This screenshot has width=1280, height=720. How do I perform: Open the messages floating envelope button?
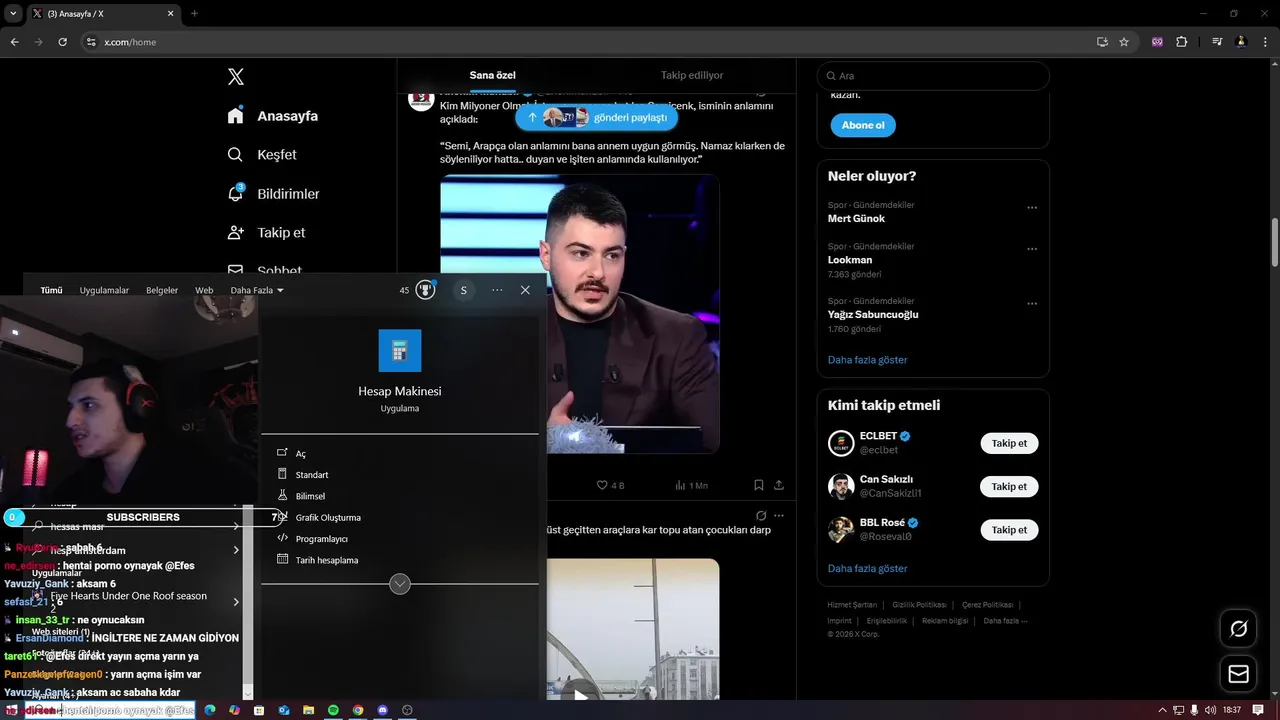[1238, 674]
